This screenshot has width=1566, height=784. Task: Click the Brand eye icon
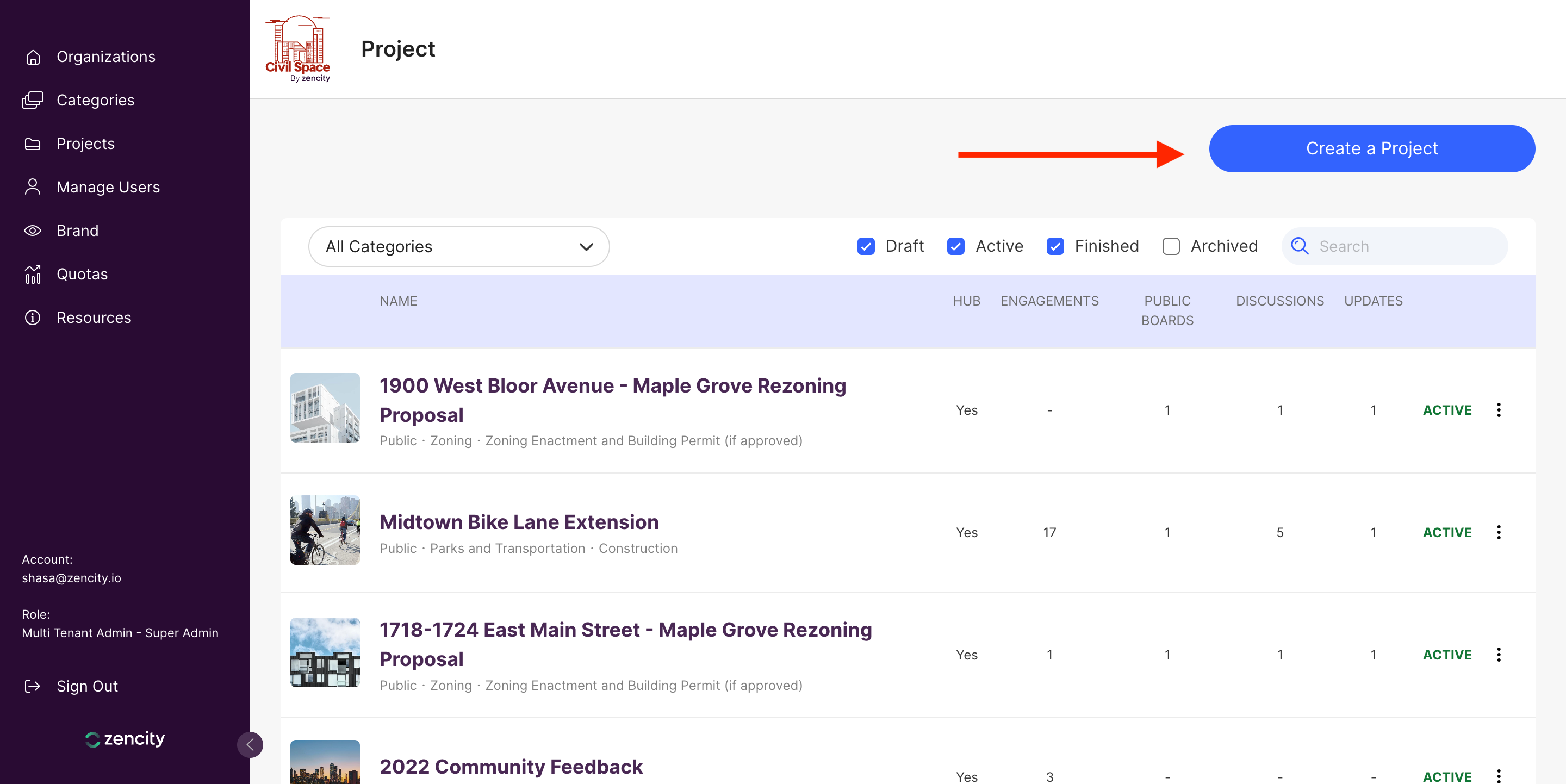[33, 231]
